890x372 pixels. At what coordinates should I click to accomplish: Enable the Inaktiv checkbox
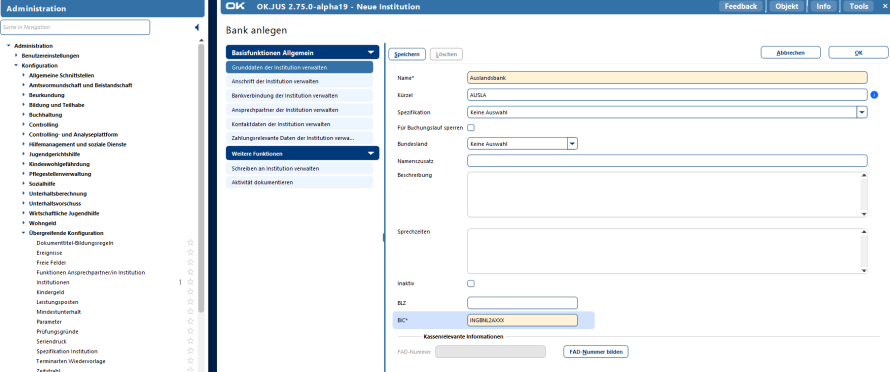pyautogui.click(x=471, y=283)
